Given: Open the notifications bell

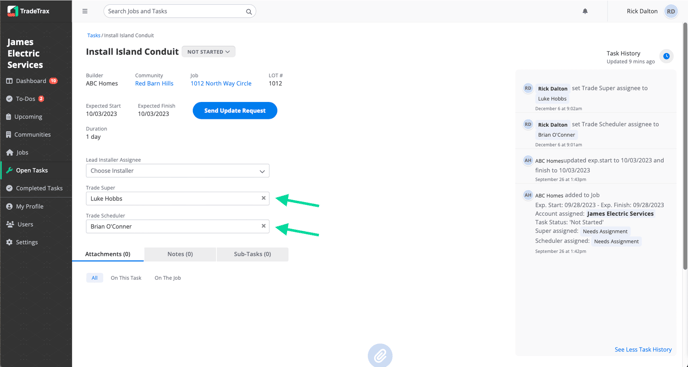Looking at the screenshot, I should tap(585, 11).
